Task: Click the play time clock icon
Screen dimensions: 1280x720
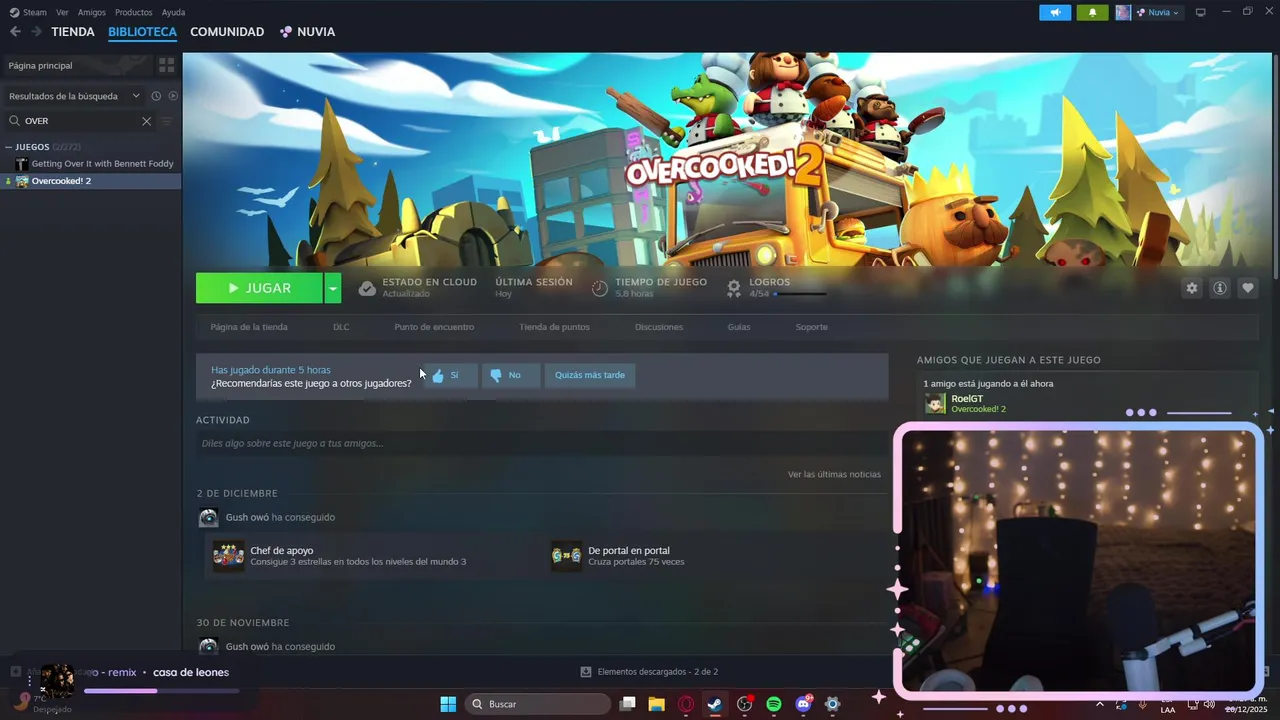Action: pos(600,288)
